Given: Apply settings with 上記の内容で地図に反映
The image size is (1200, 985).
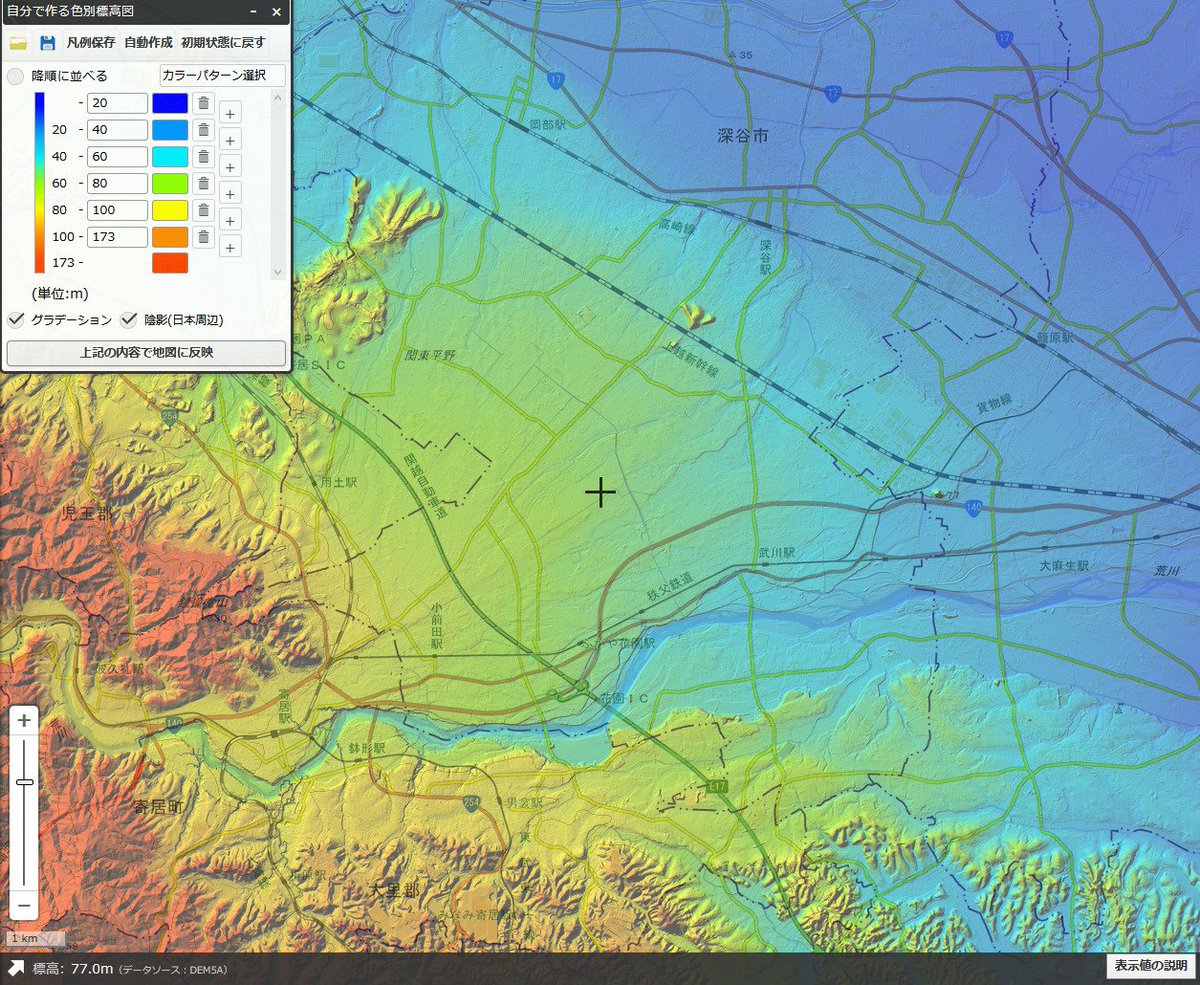Looking at the screenshot, I should pyautogui.click(x=146, y=353).
